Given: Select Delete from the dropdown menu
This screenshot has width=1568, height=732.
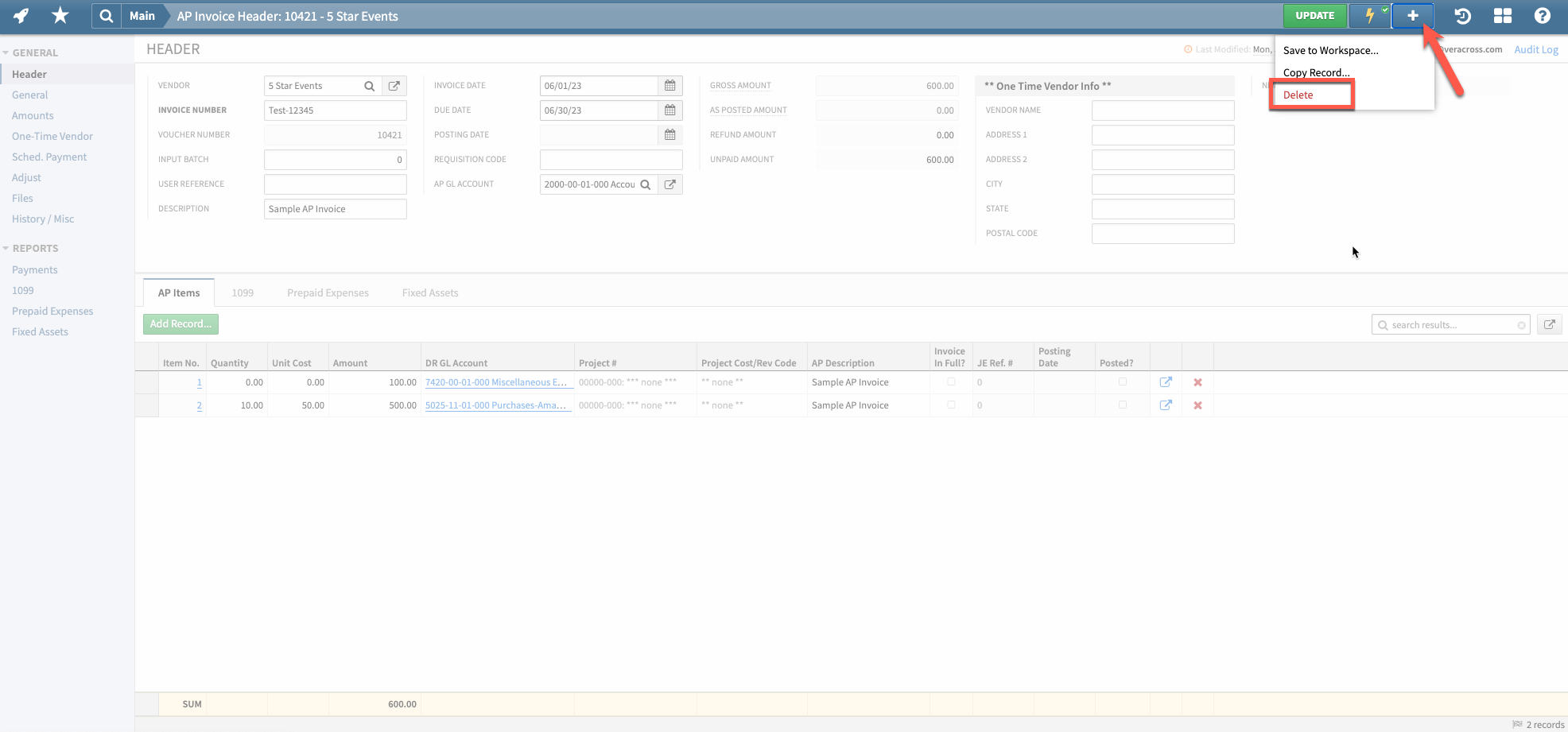Looking at the screenshot, I should (1298, 95).
